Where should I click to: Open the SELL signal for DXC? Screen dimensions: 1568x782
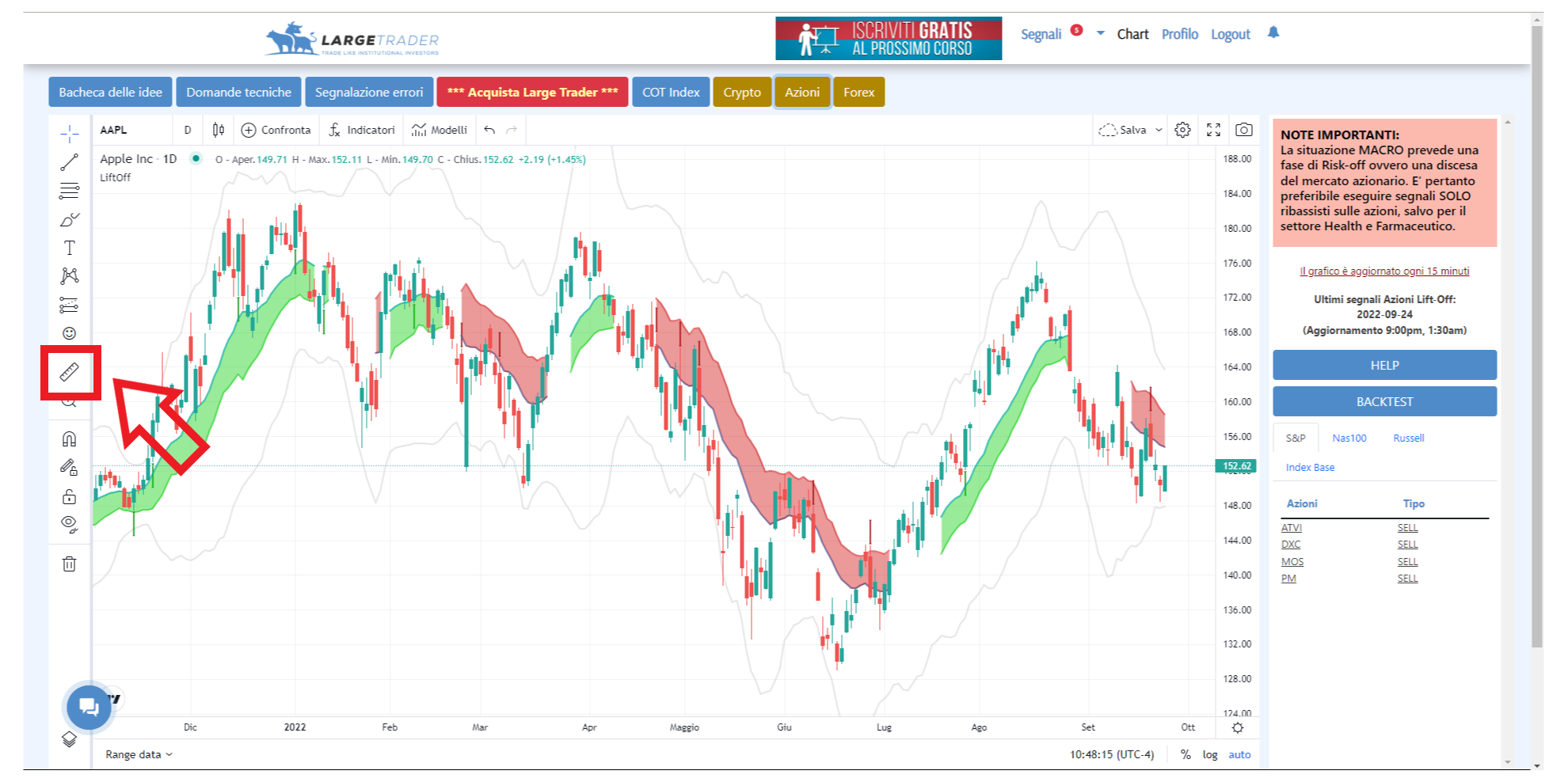[1407, 545]
